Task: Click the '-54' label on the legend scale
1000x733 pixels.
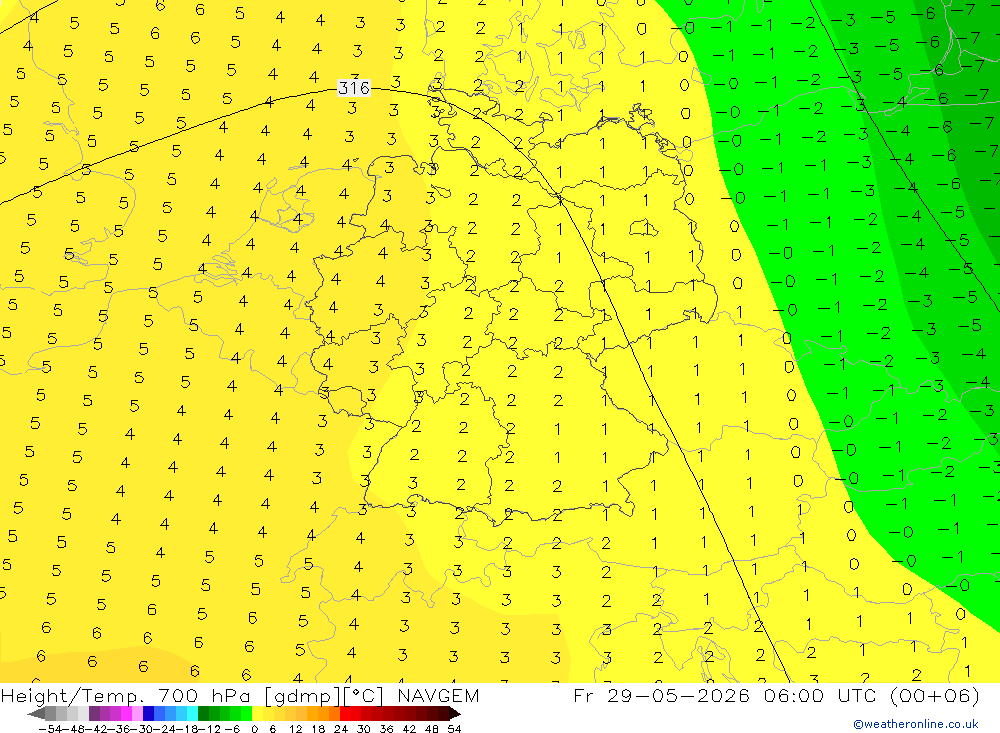Action: pyautogui.click(x=50, y=729)
